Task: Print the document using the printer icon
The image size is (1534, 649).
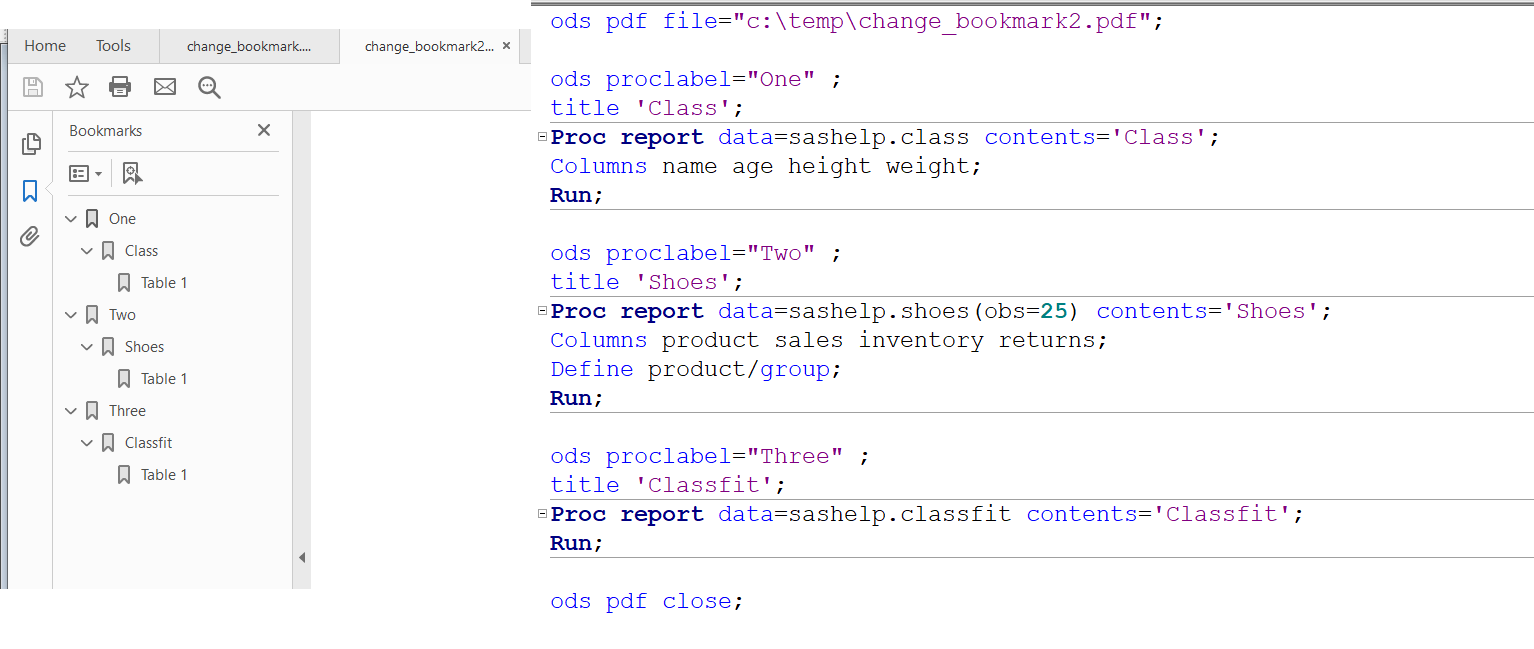Action: (120, 87)
